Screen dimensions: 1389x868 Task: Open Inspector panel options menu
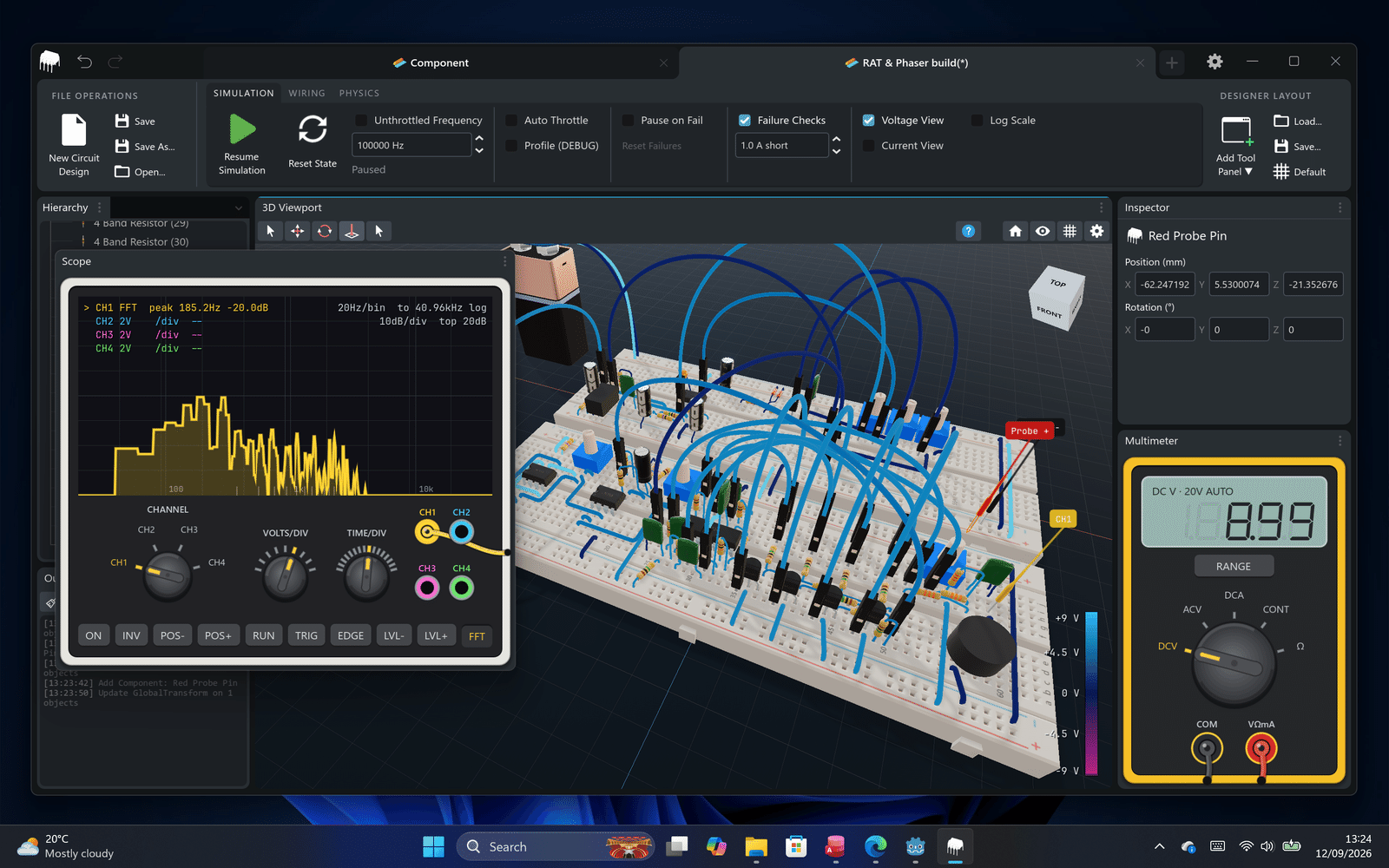coord(1340,207)
